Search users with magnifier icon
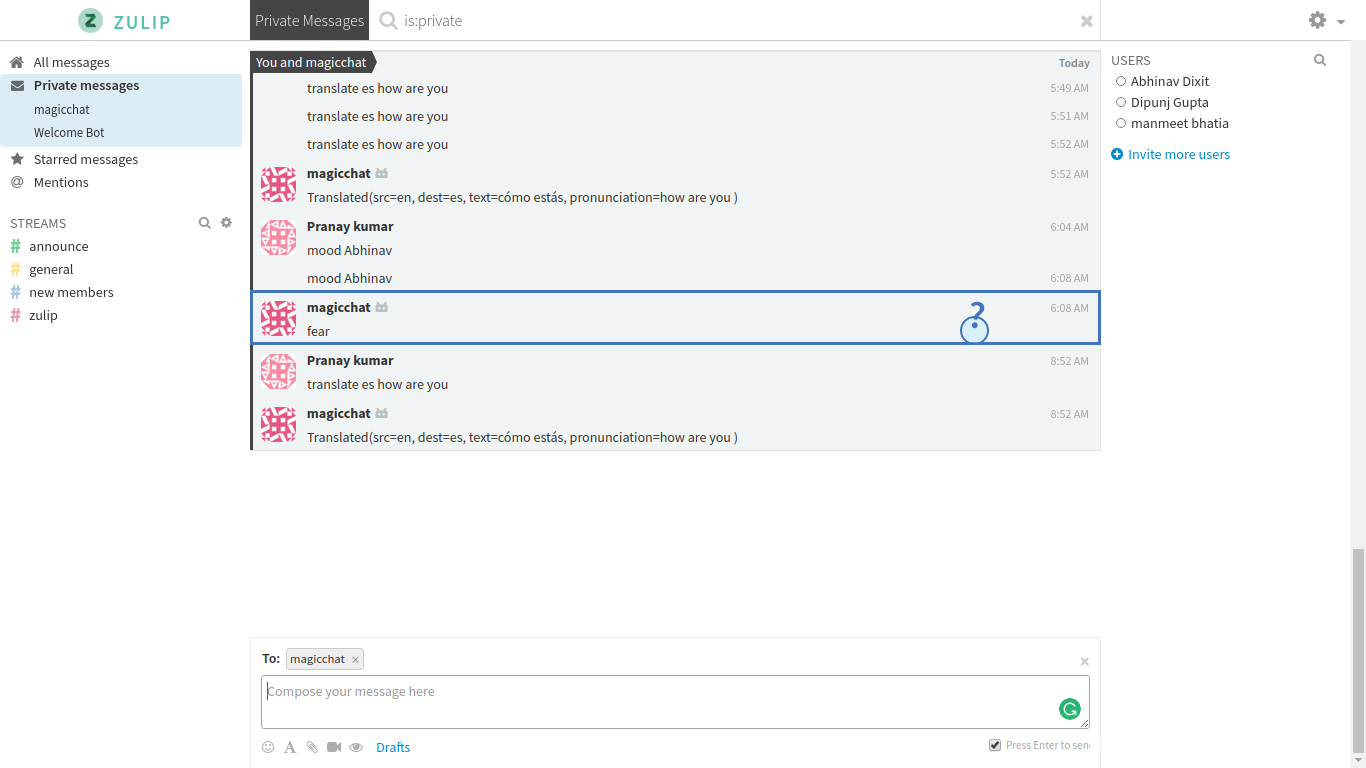 pyautogui.click(x=1320, y=60)
